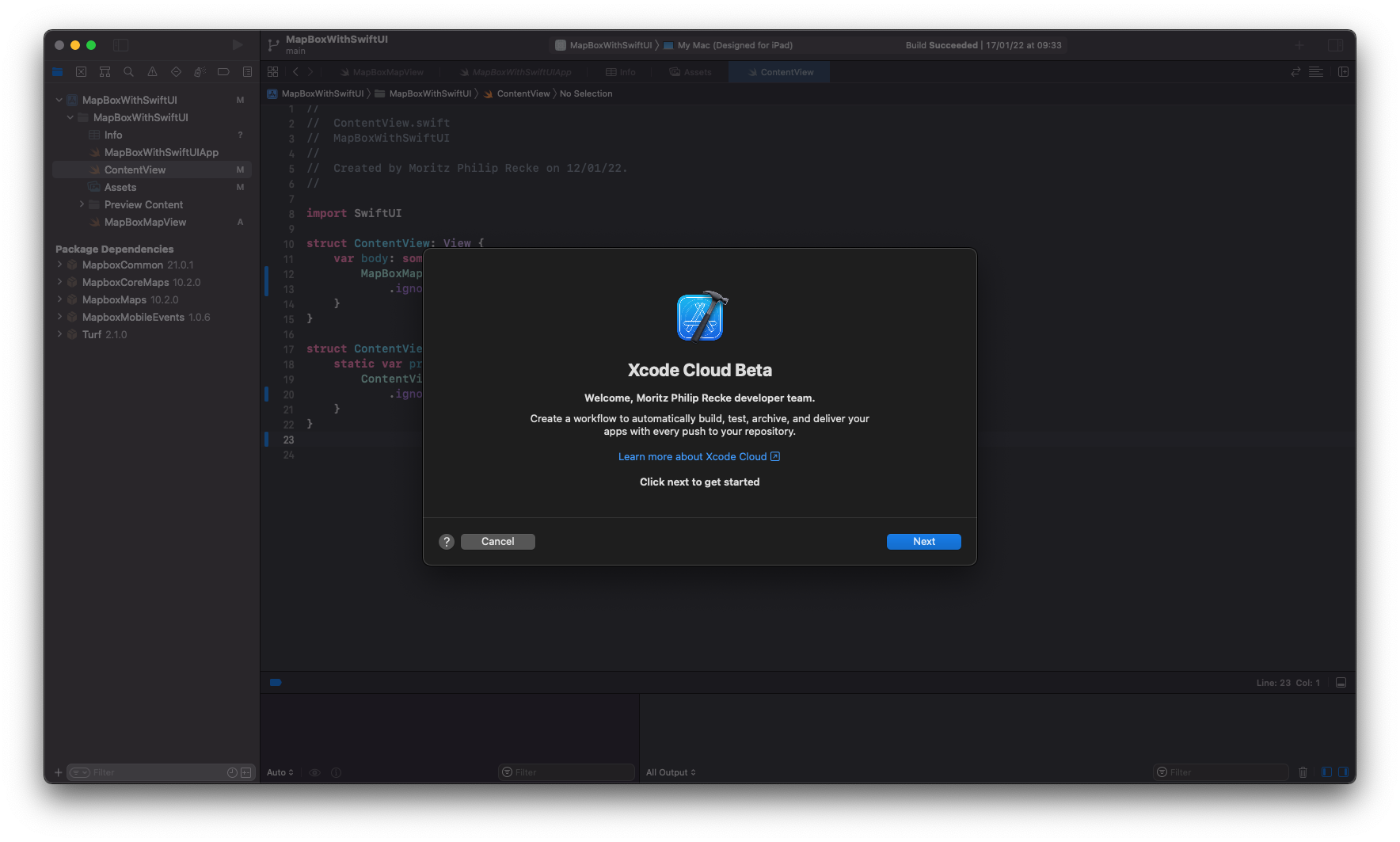The width and height of the screenshot is (1400, 842).
Task: Click the add button at navigator bottom
Action: (x=58, y=772)
